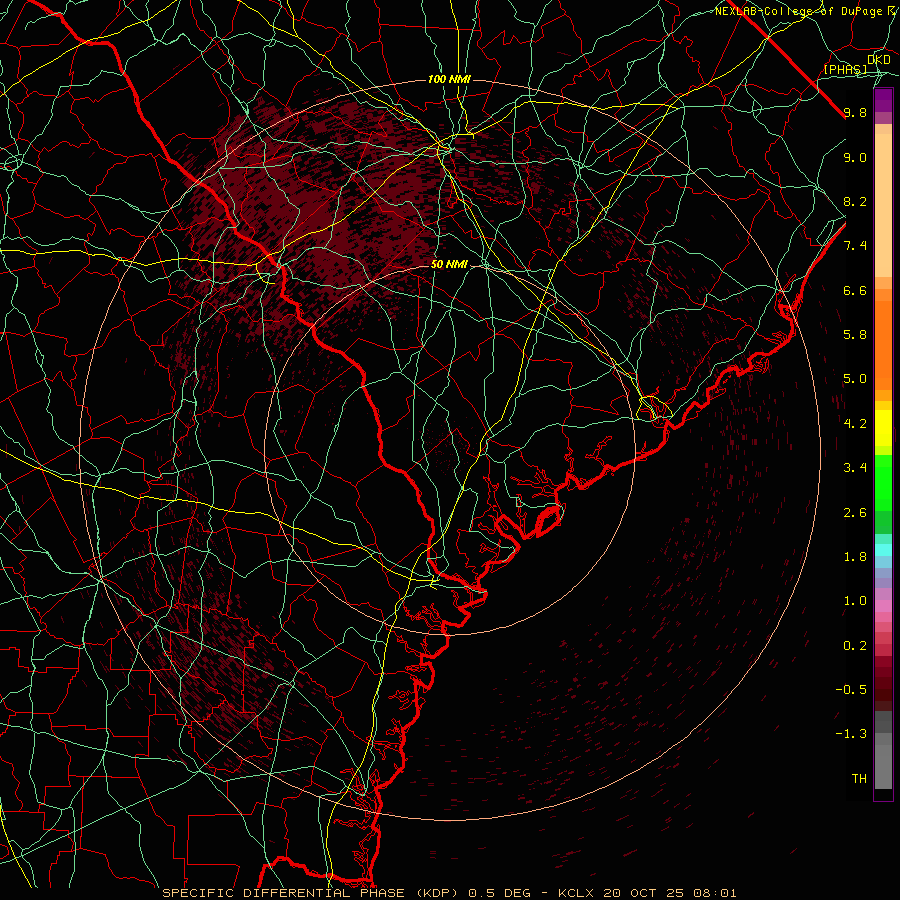Pick the purple segment of color bar
Image resolution: width=900 pixels, height=900 pixels.
883,101
